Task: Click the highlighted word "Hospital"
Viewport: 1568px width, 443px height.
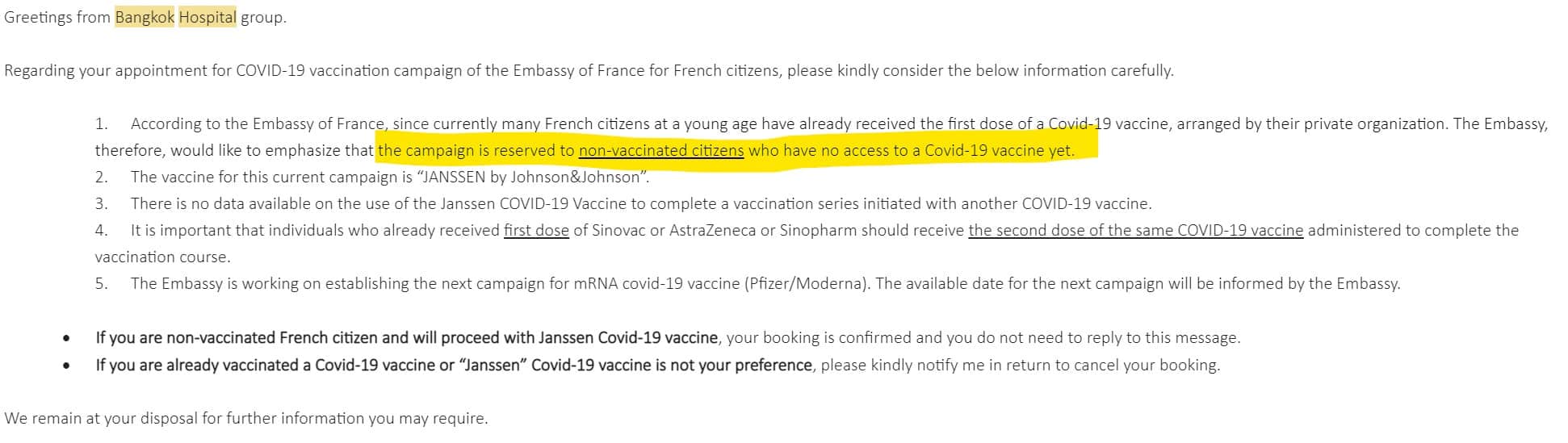Action: 208,17
